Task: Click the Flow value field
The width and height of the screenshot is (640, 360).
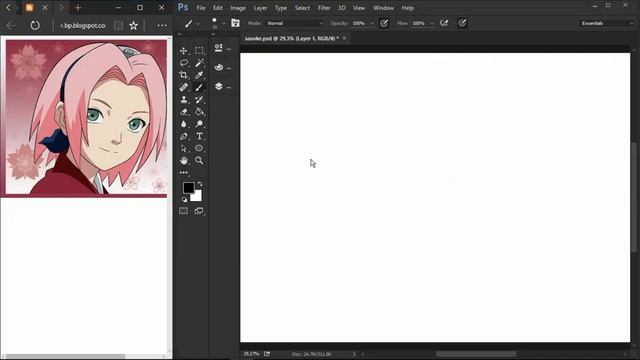Action: 420,23
